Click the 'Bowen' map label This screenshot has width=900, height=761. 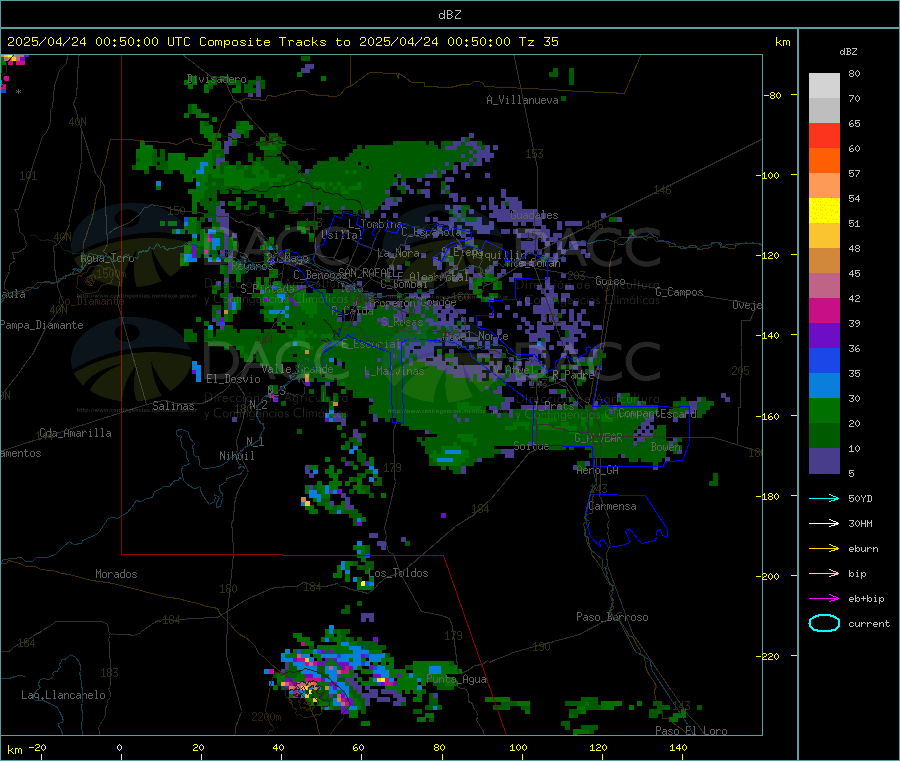666,446
